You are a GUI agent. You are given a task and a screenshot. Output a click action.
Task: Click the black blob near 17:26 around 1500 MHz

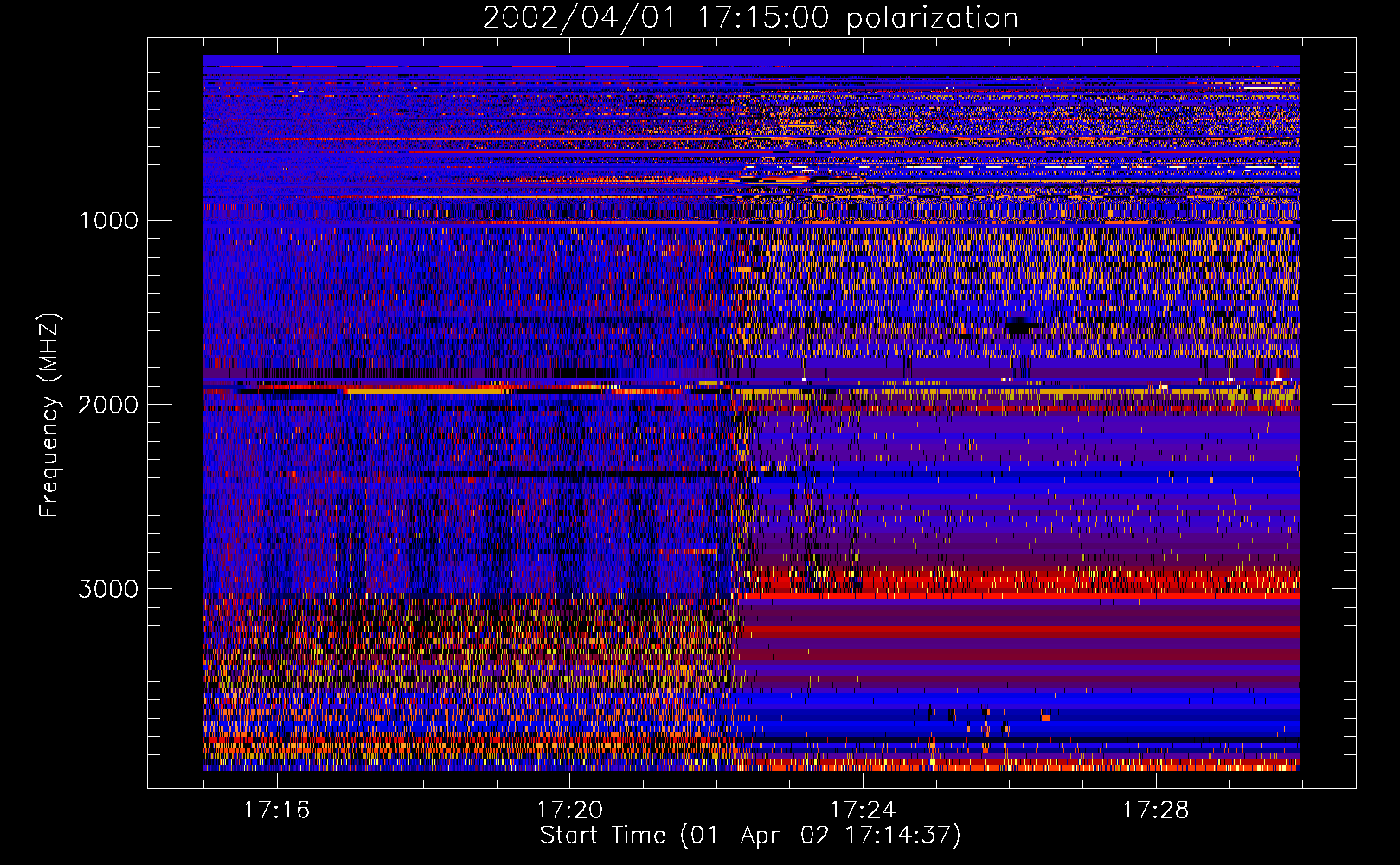click(x=1018, y=325)
